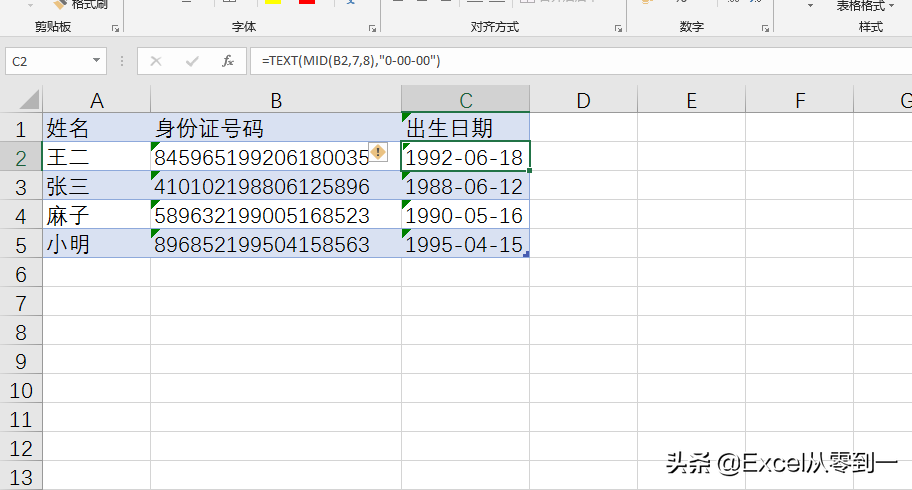Cancel formula entry with X icon

[x=156, y=61]
